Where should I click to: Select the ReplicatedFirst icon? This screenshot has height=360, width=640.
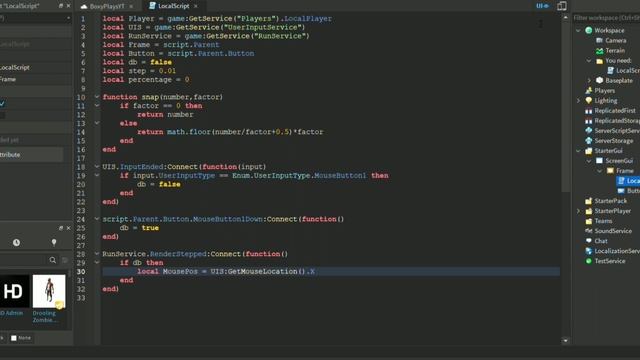pyautogui.click(x=589, y=111)
